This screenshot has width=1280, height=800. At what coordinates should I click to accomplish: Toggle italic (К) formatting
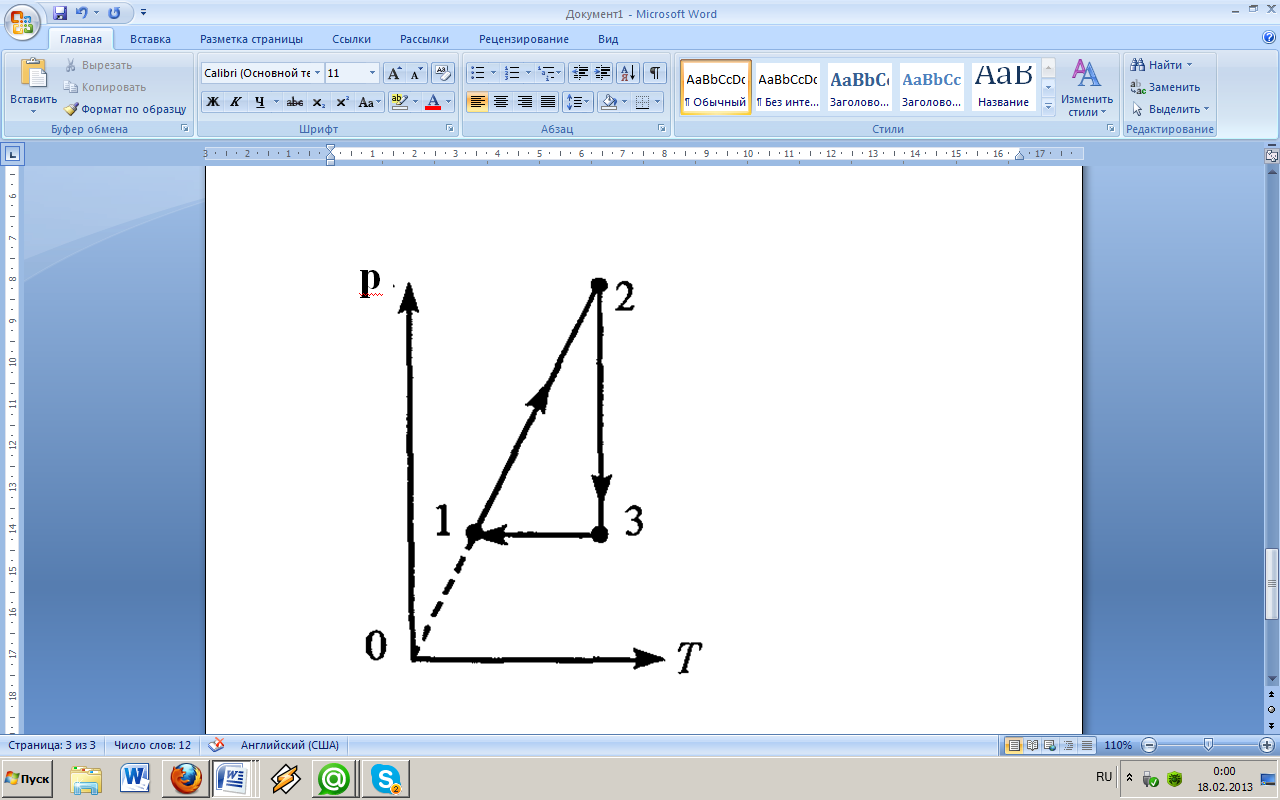(x=236, y=102)
